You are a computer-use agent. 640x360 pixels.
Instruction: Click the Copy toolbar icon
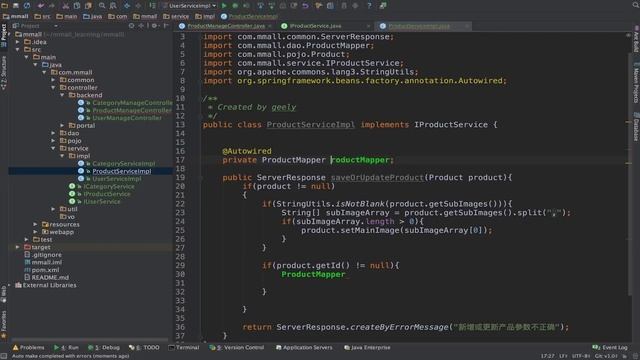pos(77,6)
